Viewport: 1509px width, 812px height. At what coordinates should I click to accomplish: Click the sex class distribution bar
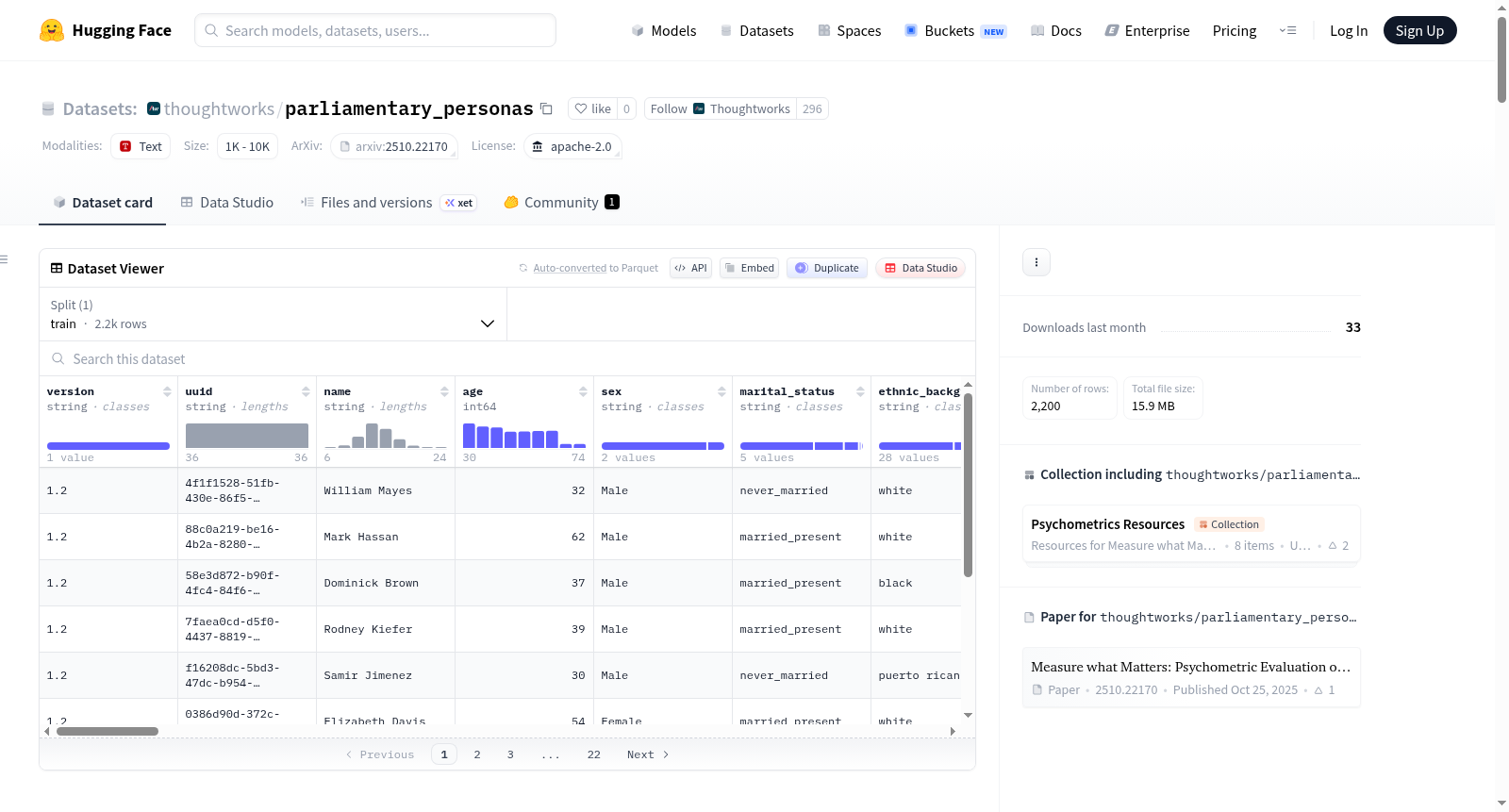pyautogui.click(x=663, y=445)
